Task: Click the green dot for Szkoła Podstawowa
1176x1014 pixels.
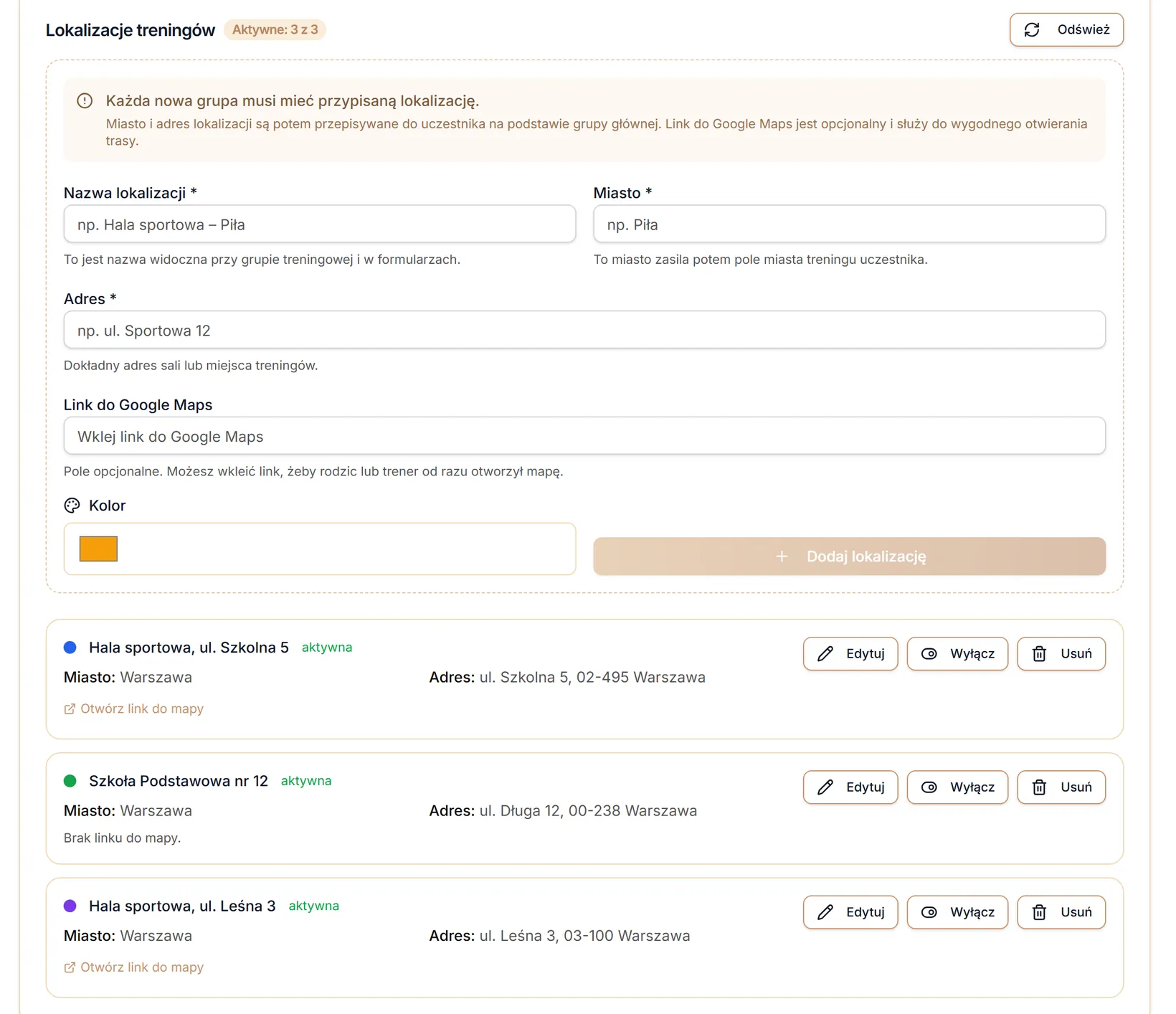Action: (x=70, y=781)
